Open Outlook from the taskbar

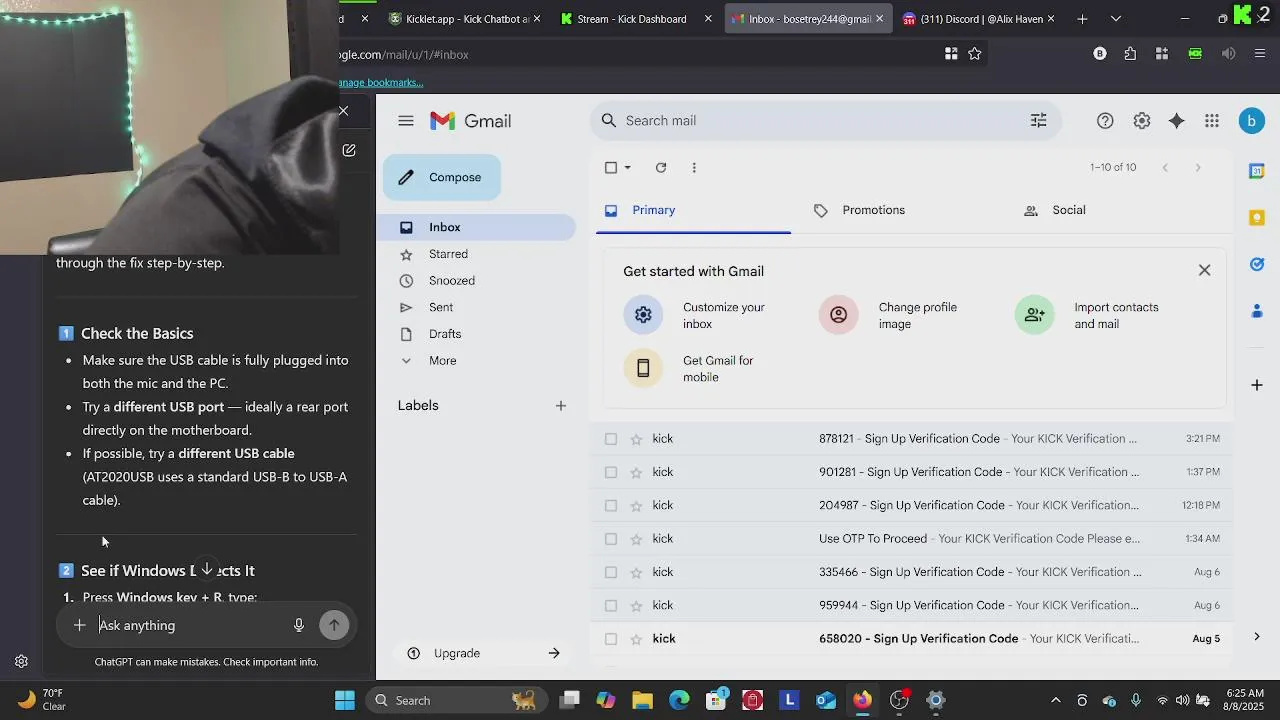(826, 700)
